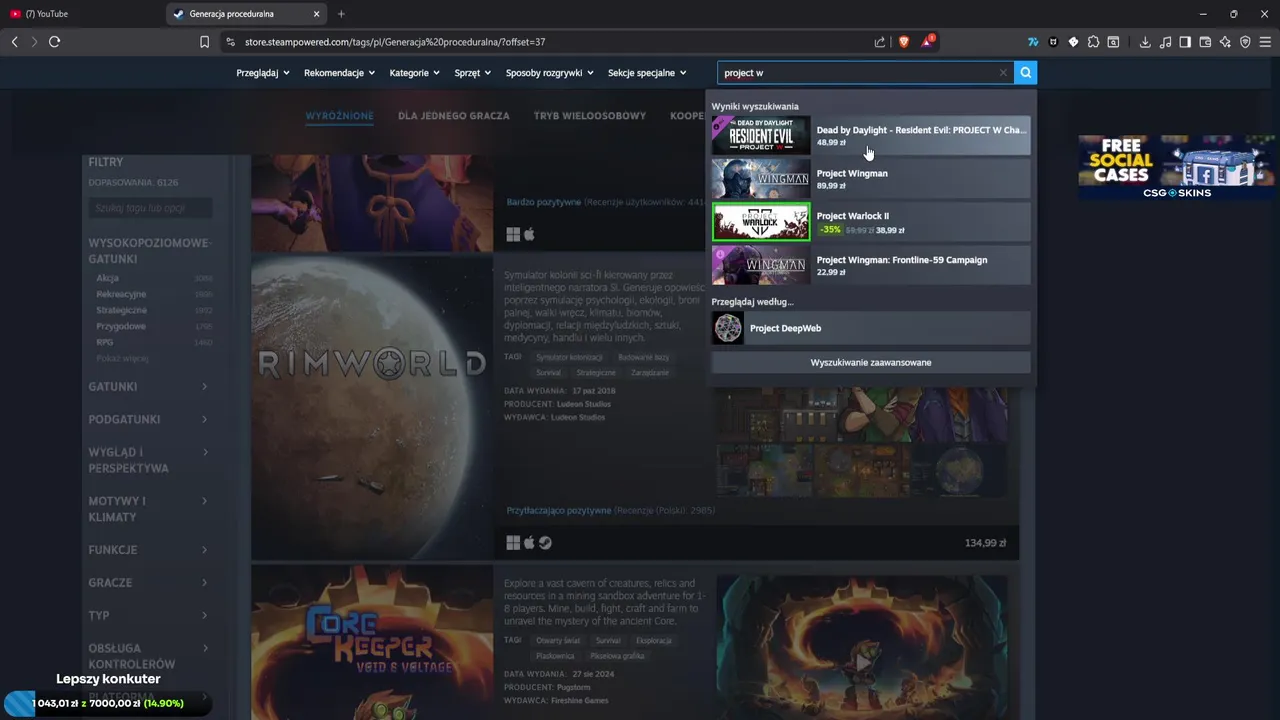The height and width of the screenshot is (720, 1280).
Task: Open a new browser tab with plus
Action: coord(341,14)
